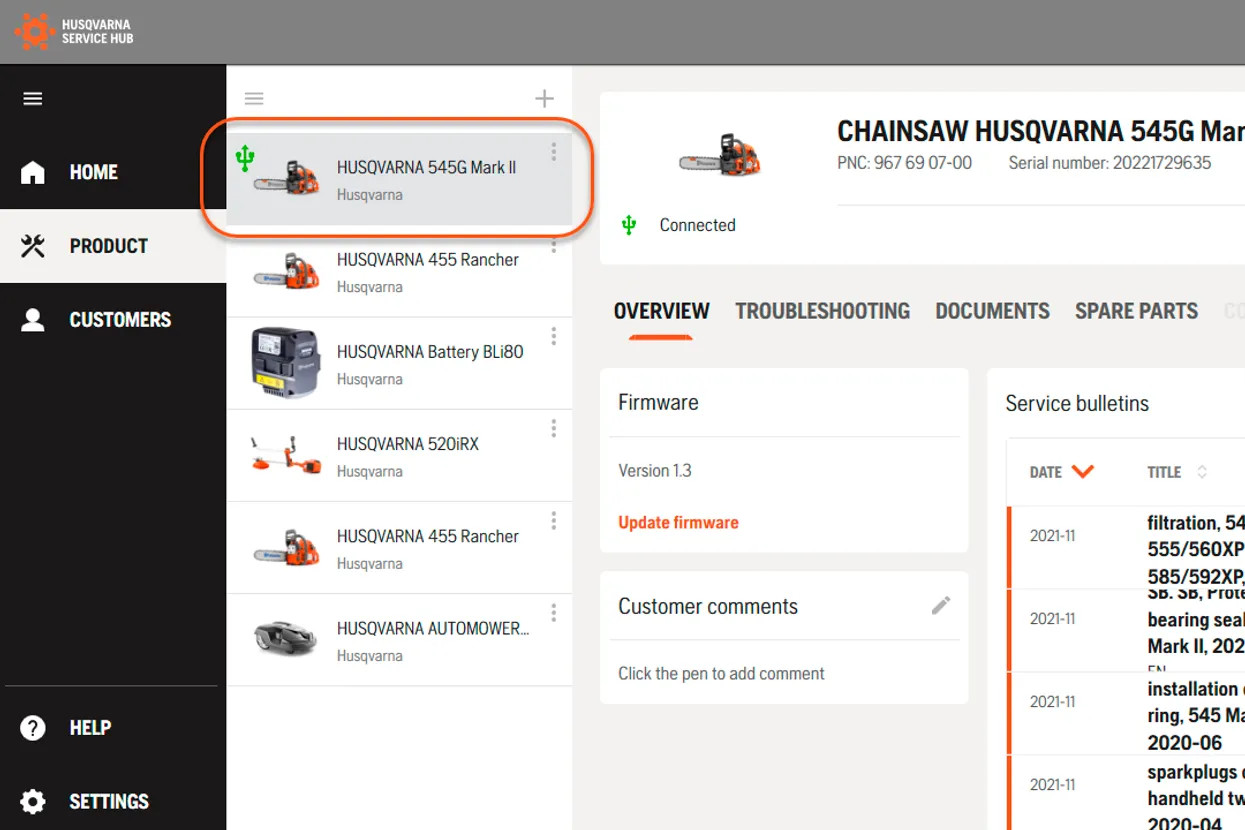The height and width of the screenshot is (830, 1245).
Task: Open the Documents tab
Action: point(992,311)
